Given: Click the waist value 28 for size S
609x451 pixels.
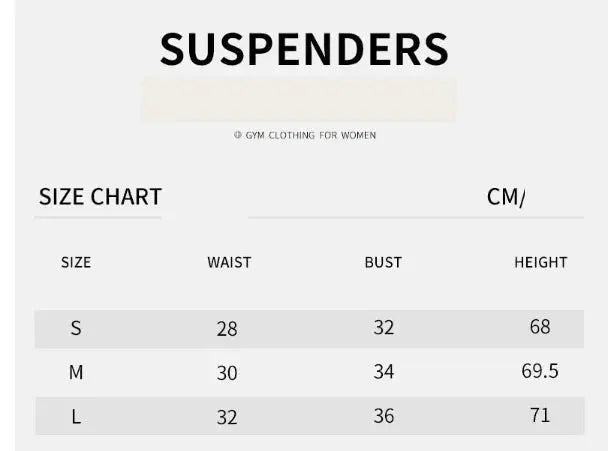Looking at the screenshot, I should coord(227,329).
